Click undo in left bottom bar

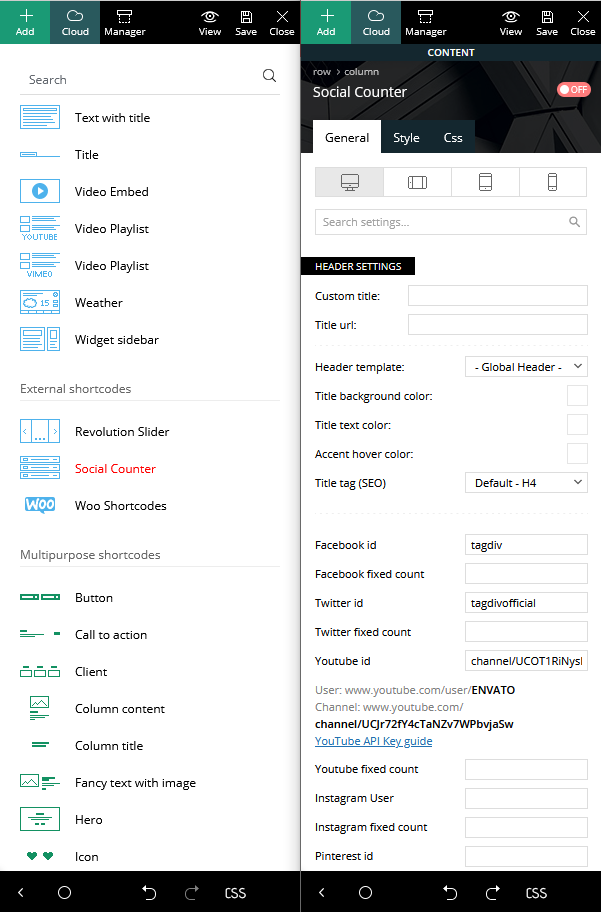(149, 892)
